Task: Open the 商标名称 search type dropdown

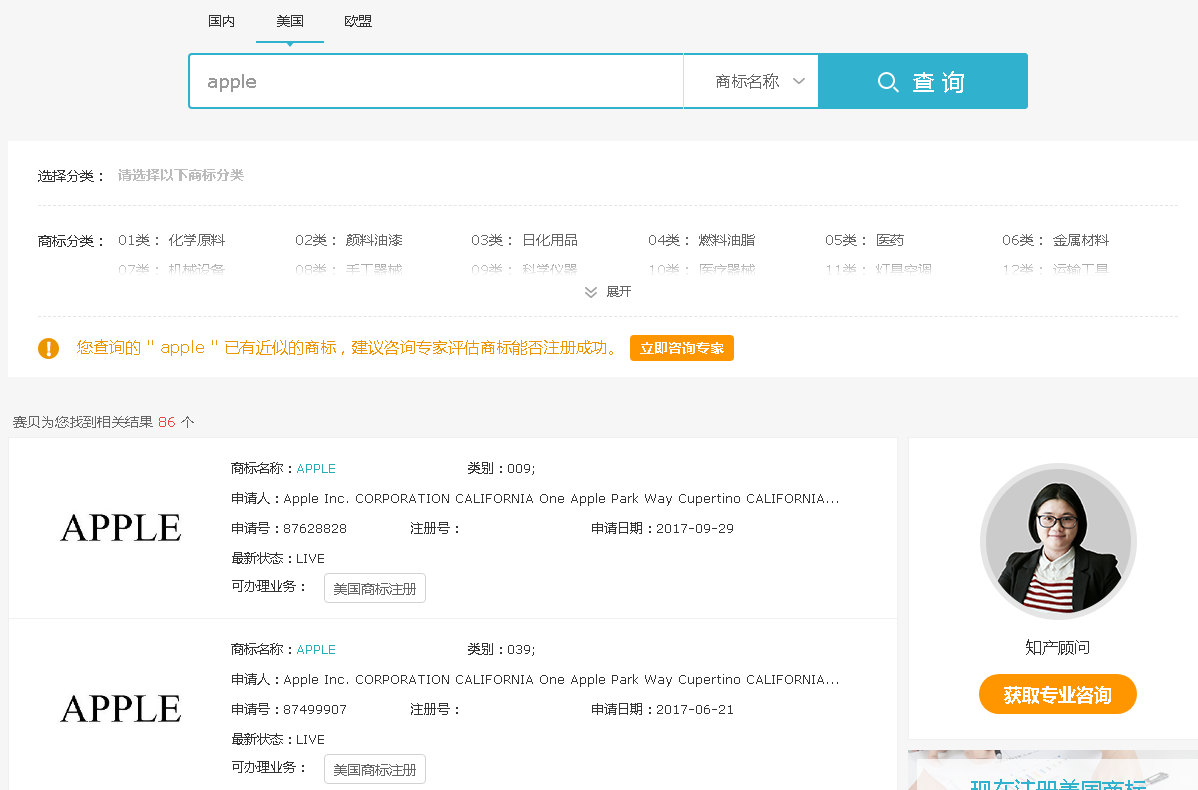Action: [x=751, y=81]
